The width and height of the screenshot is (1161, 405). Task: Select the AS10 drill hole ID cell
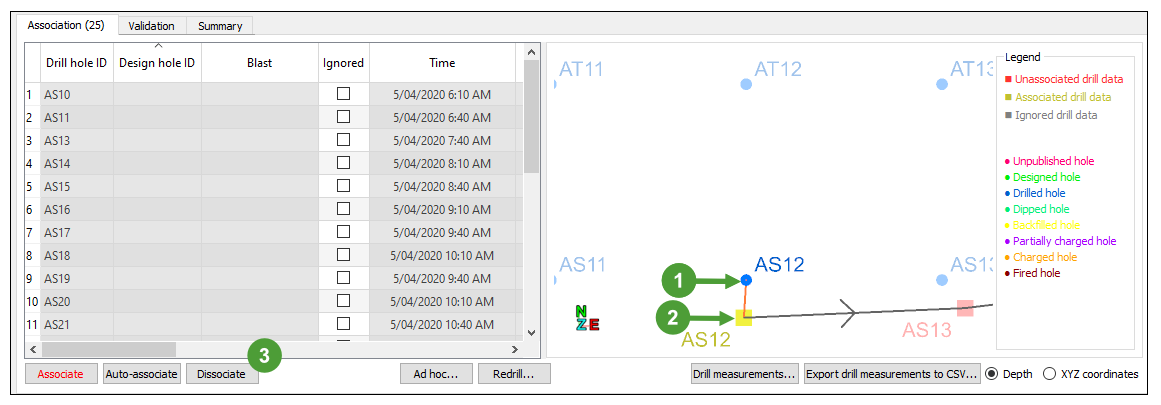[x=76, y=94]
